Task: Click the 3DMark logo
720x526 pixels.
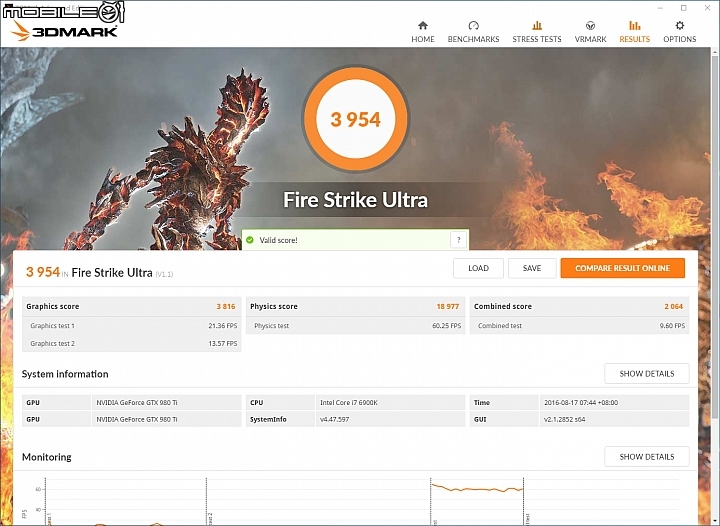Action: [64, 31]
